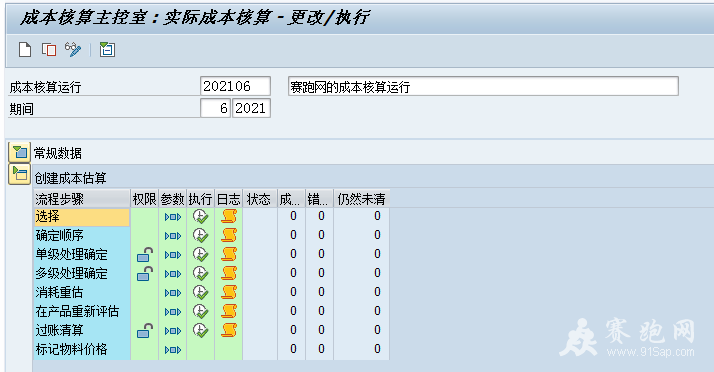This screenshot has height=372, width=714.
Task: Select the 单级处理确定 flow step
Action: tap(82, 255)
